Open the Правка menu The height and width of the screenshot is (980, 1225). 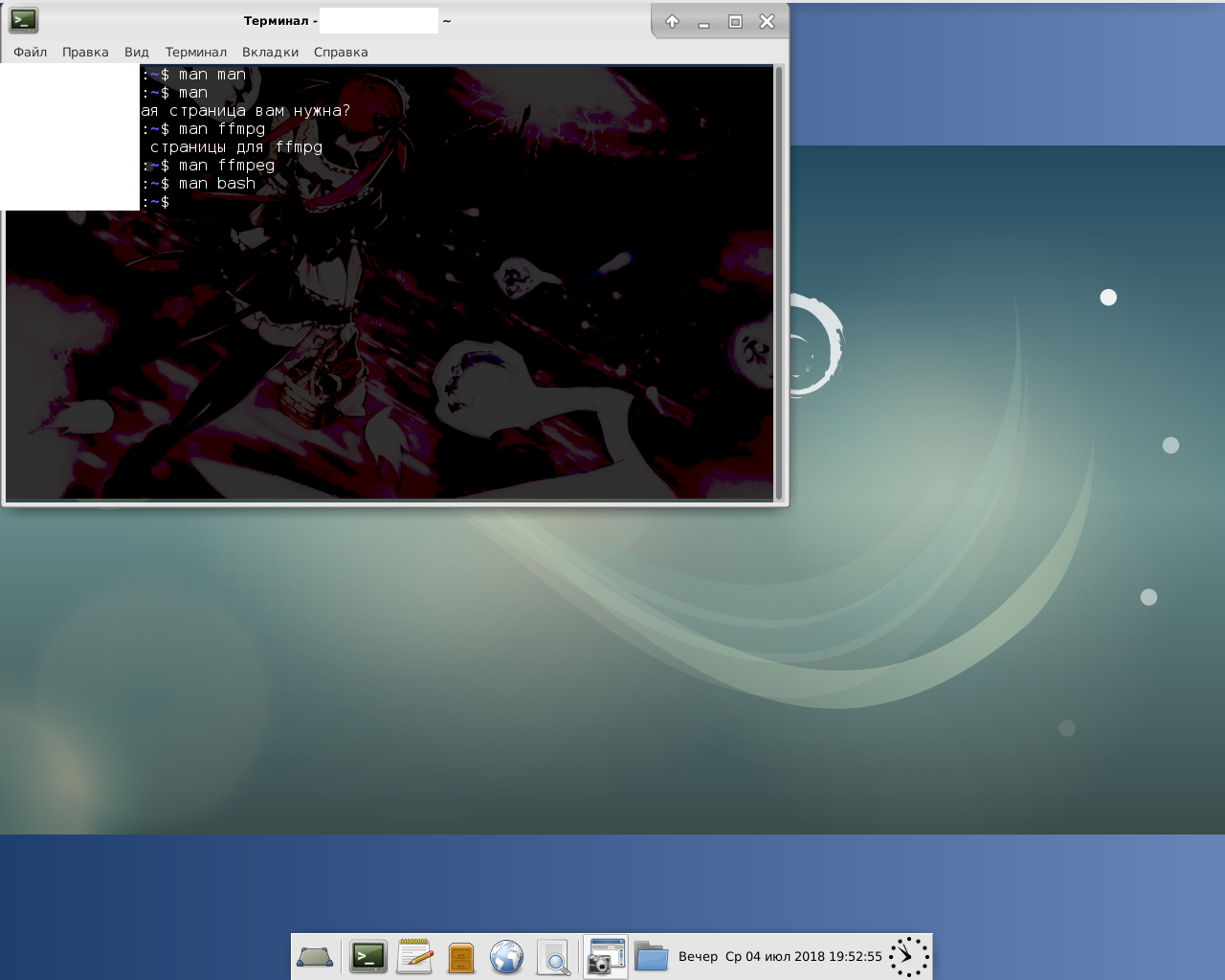85,52
